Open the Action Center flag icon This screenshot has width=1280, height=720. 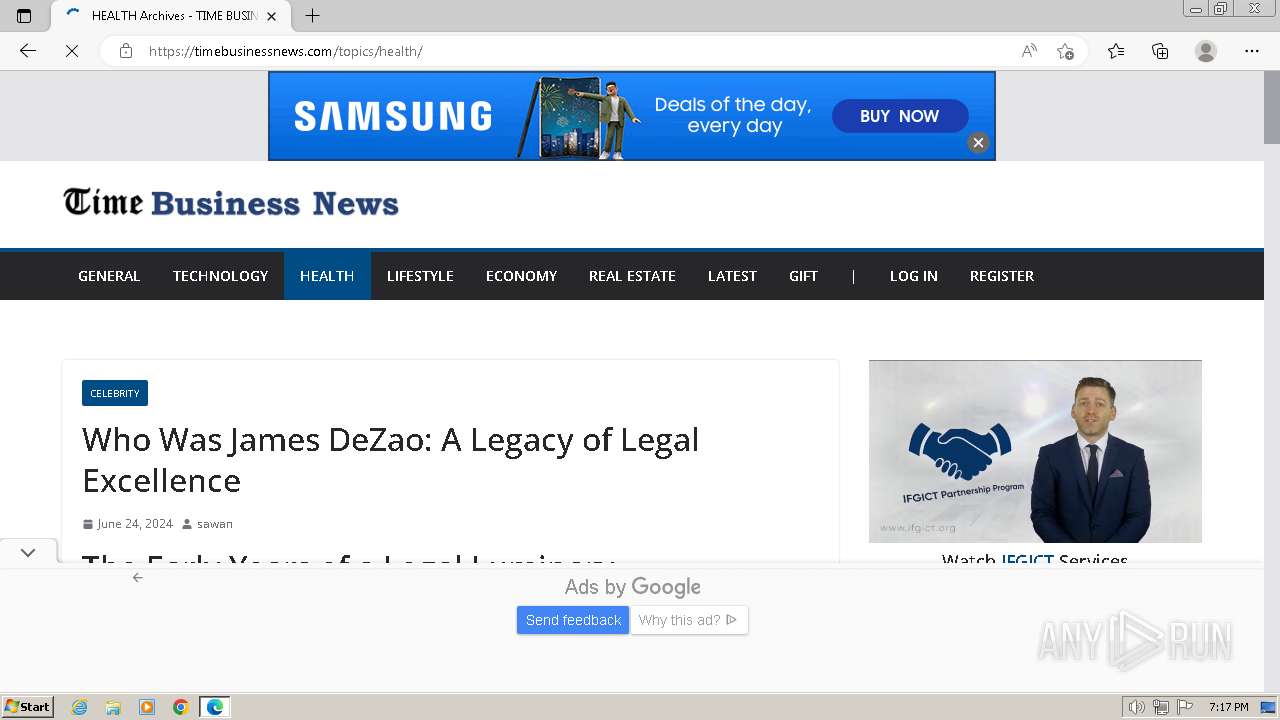(1185, 707)
